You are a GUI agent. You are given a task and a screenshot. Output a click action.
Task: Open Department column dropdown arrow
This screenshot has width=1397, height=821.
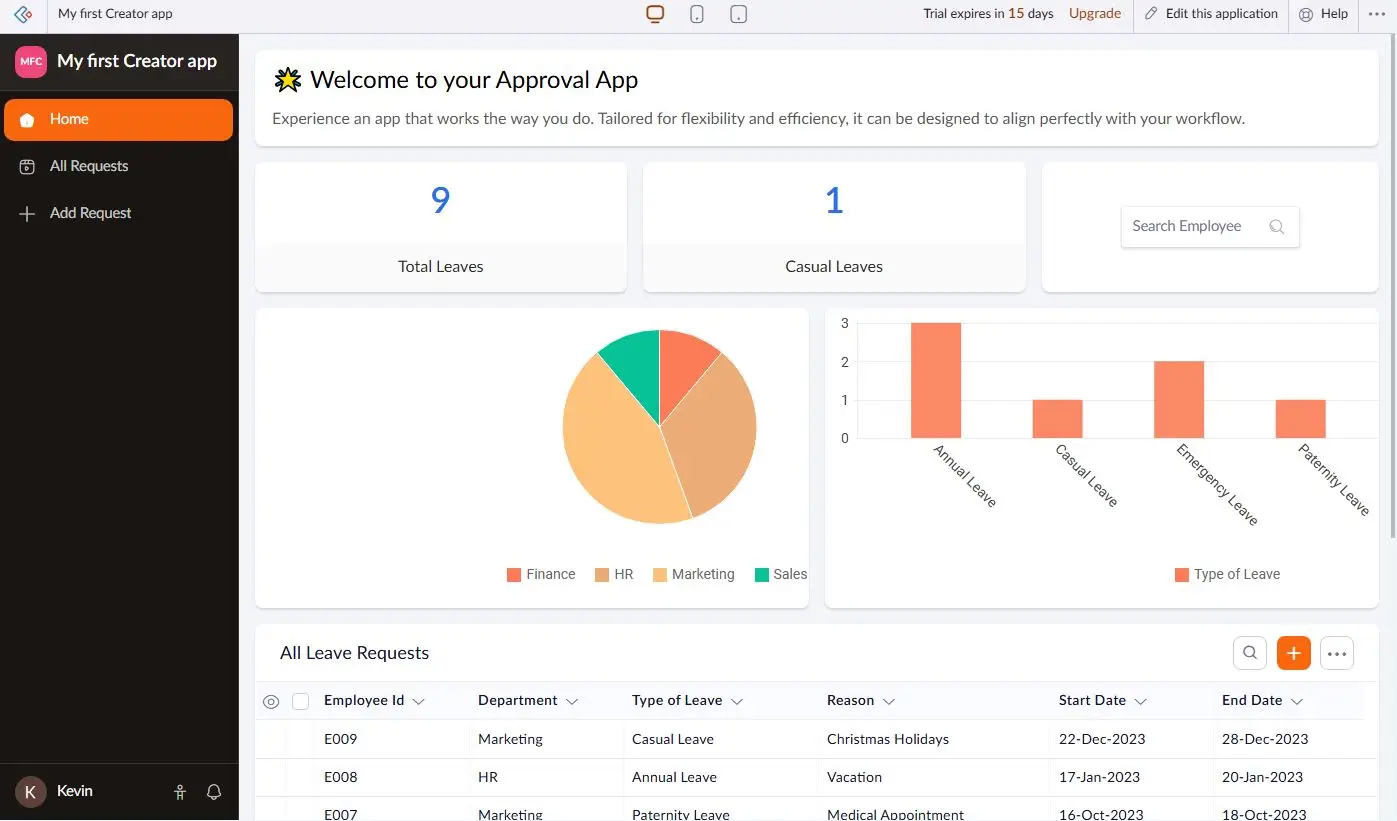tap(572, 702)
